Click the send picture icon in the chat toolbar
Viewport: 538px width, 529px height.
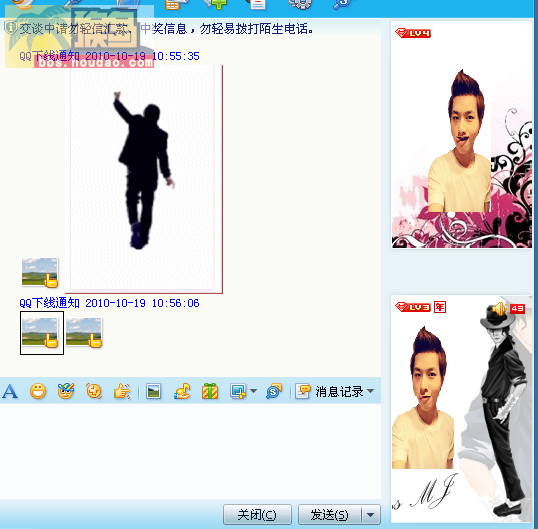click(153, 391)
